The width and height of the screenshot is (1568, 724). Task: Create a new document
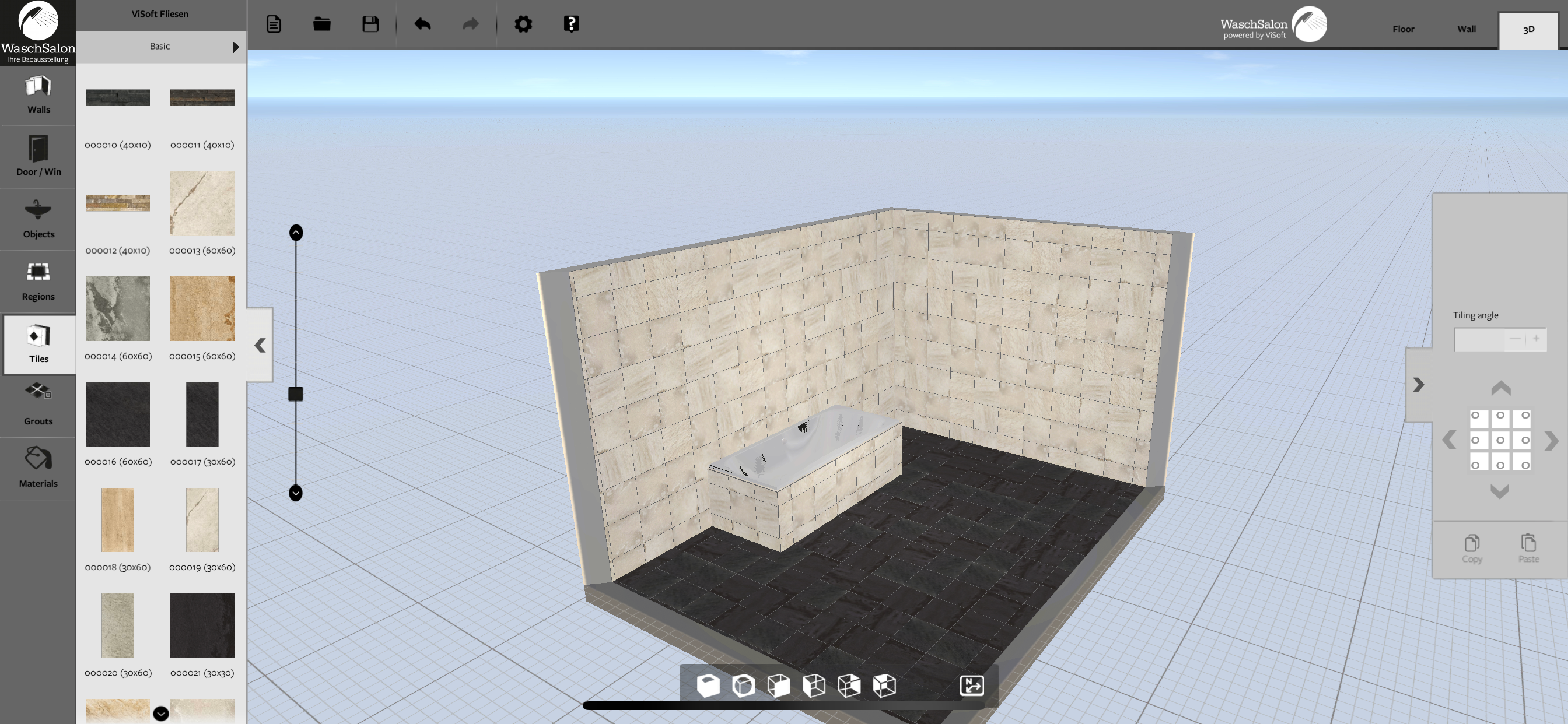pyautogui.click(x=274, y=24)
